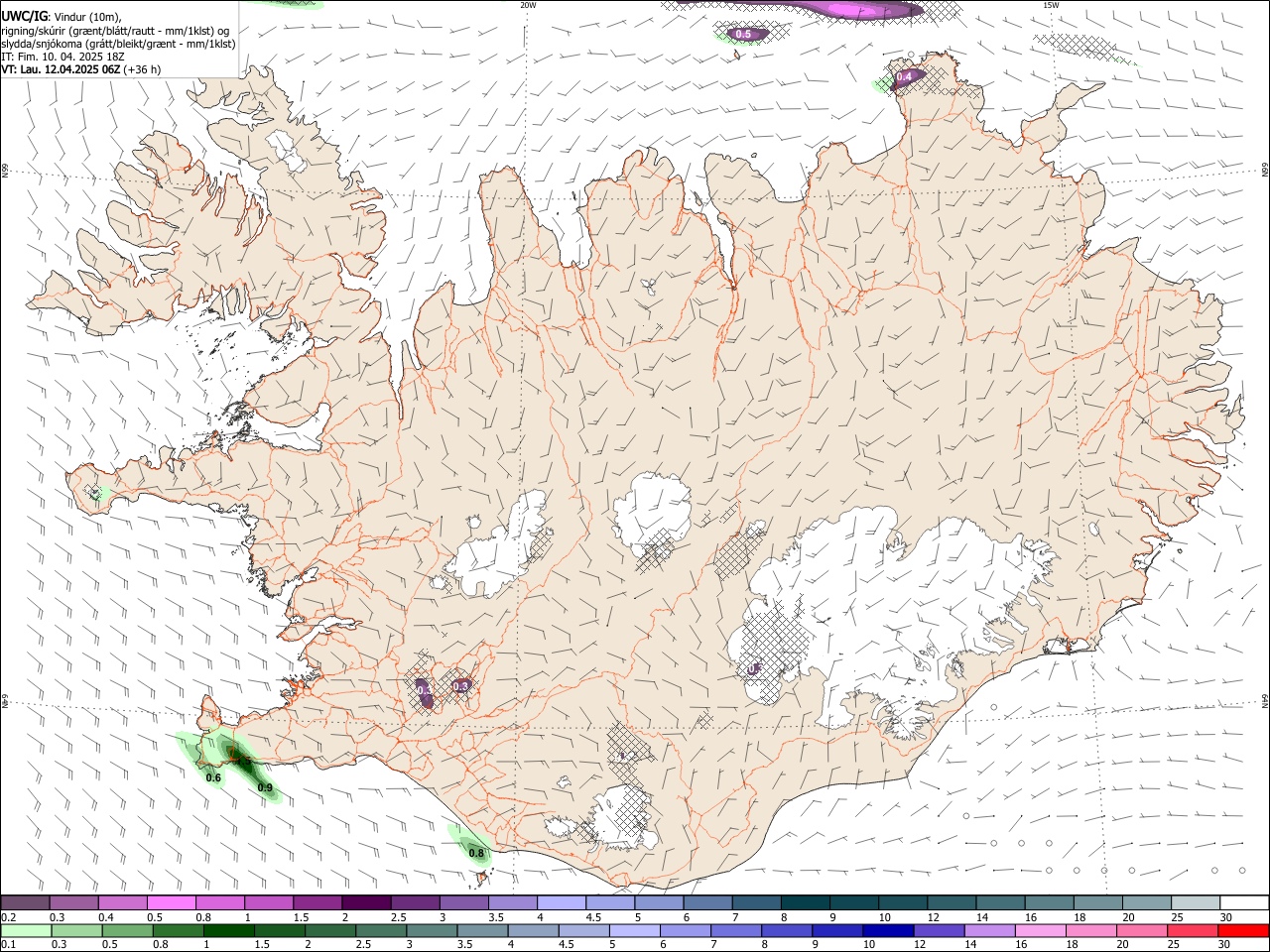This screenshot has height=952, width=1270.
Task: Select lower scale violet swatch 14 to 16
Action: pyautogui.click(x=990, y=930)
